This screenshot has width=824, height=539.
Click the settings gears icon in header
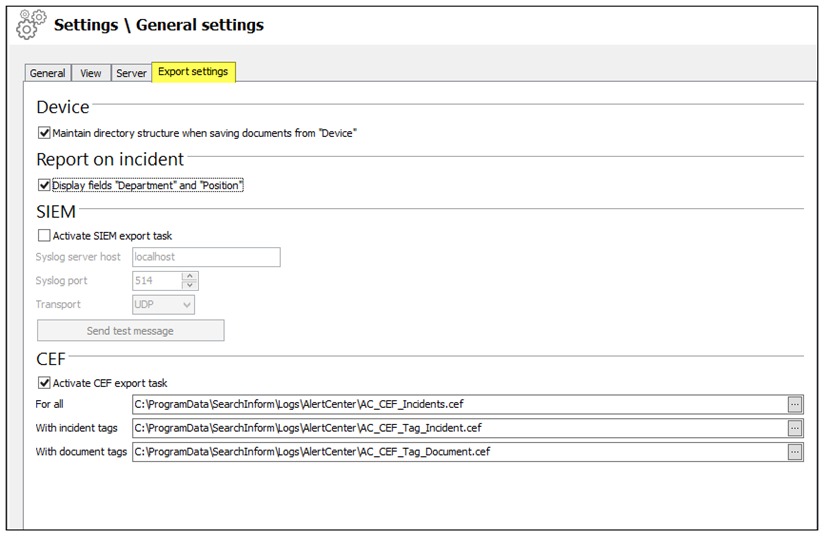pyautogui.click(x=31, y=24)
